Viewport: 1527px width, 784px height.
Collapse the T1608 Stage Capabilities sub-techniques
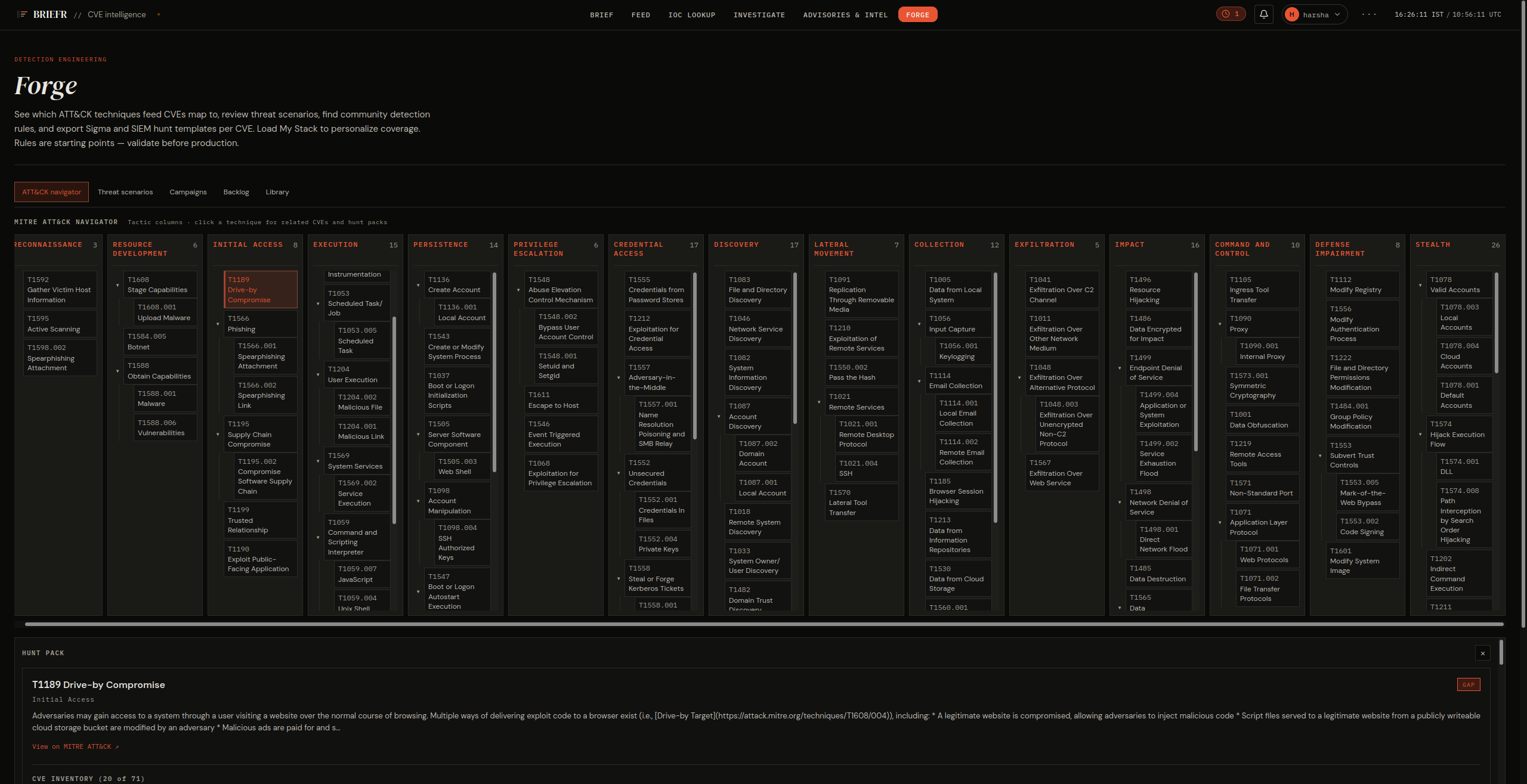pyautogui.click(x=118, y=286)
